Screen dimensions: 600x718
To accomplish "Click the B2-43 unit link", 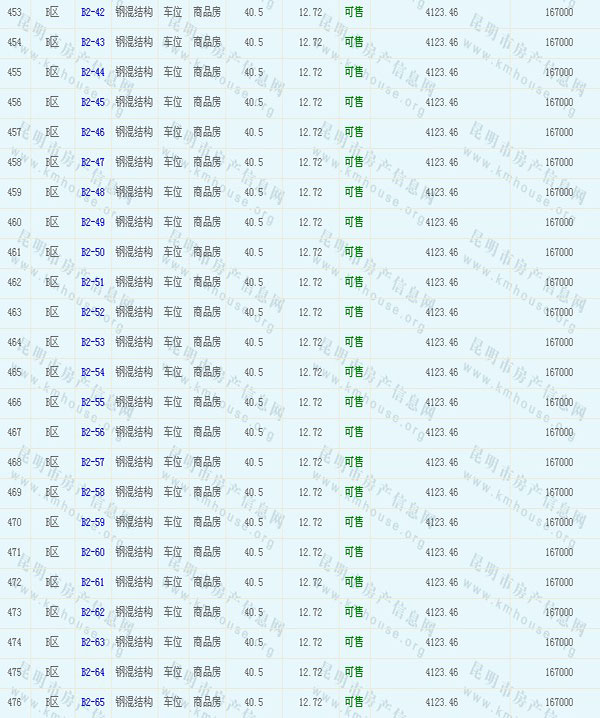I will (x=92, y=42).
